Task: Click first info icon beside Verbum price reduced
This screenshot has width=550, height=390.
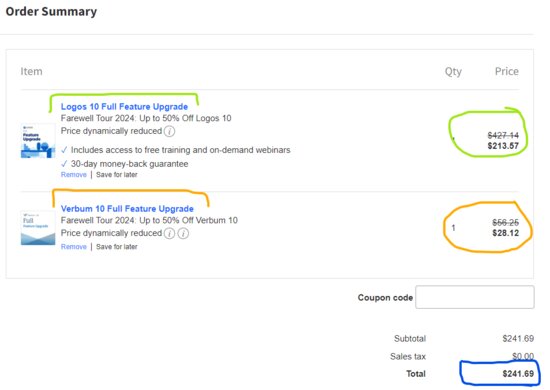Action: tap(169, 234)
